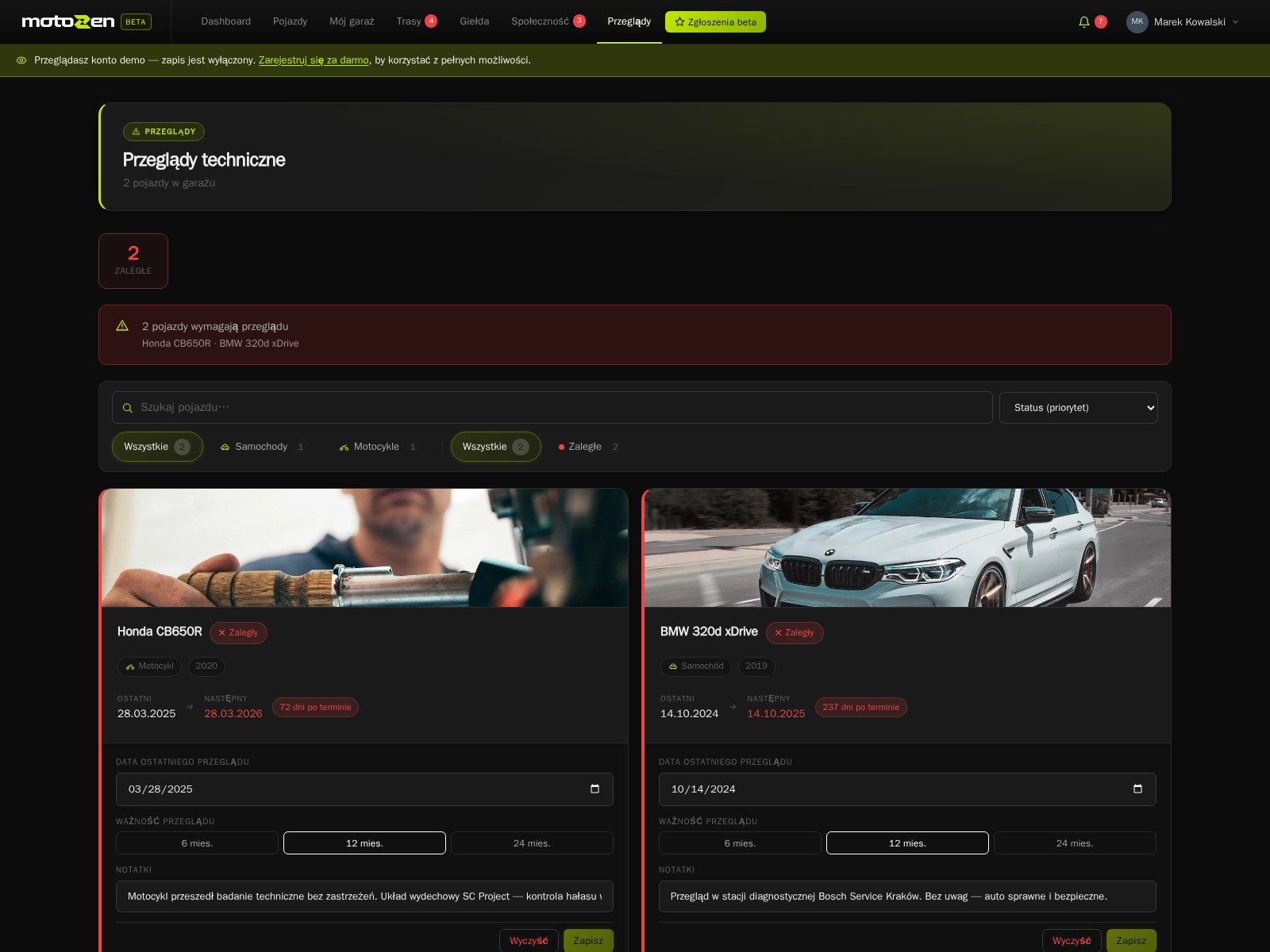Select the Wszystkie vehicle type filter
This screenshot has width=1270, height=952.
157,447
